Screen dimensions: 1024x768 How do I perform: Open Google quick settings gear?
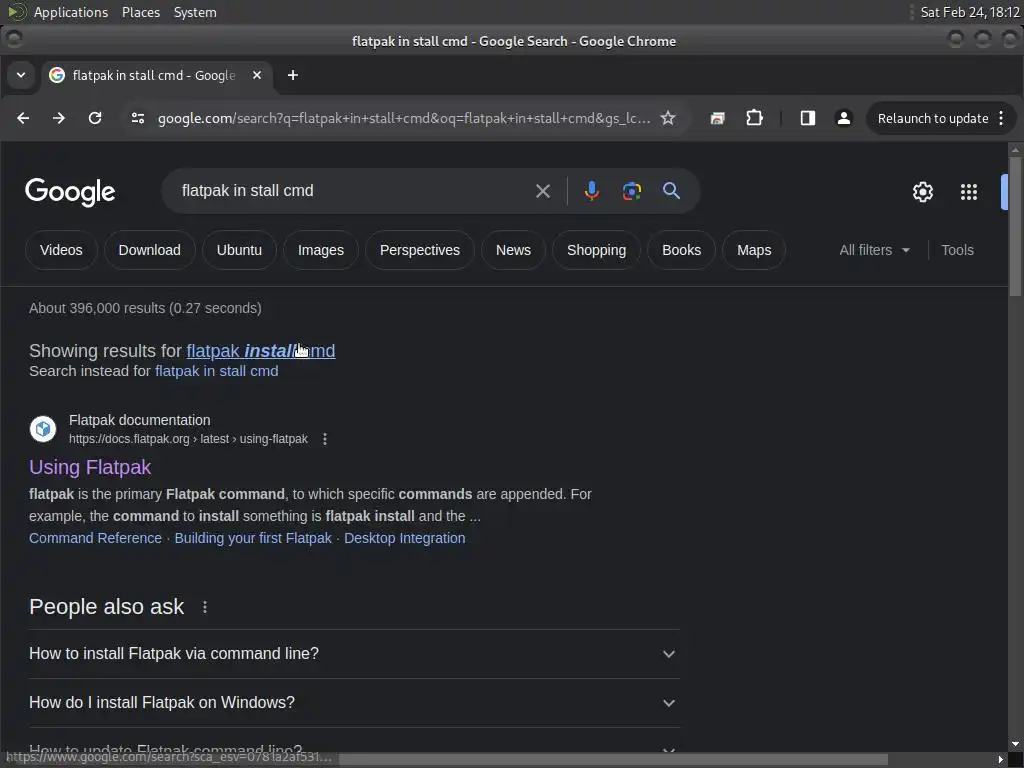coord(923,192)
